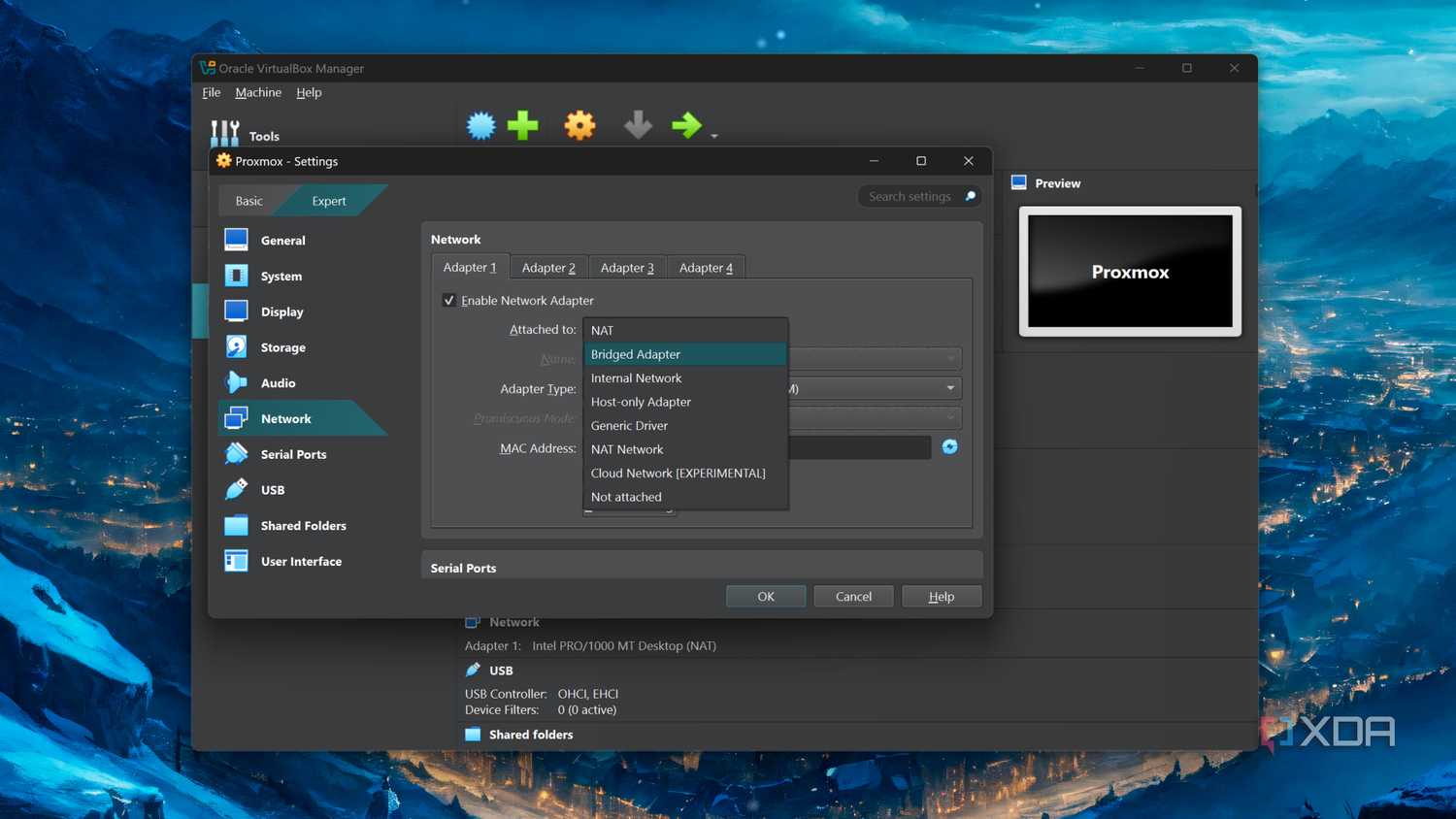Image resolution: width=1456 pixels, height=819 pixels.
Task: Click the blue New machine starburst icon
Action: point(481,125)
